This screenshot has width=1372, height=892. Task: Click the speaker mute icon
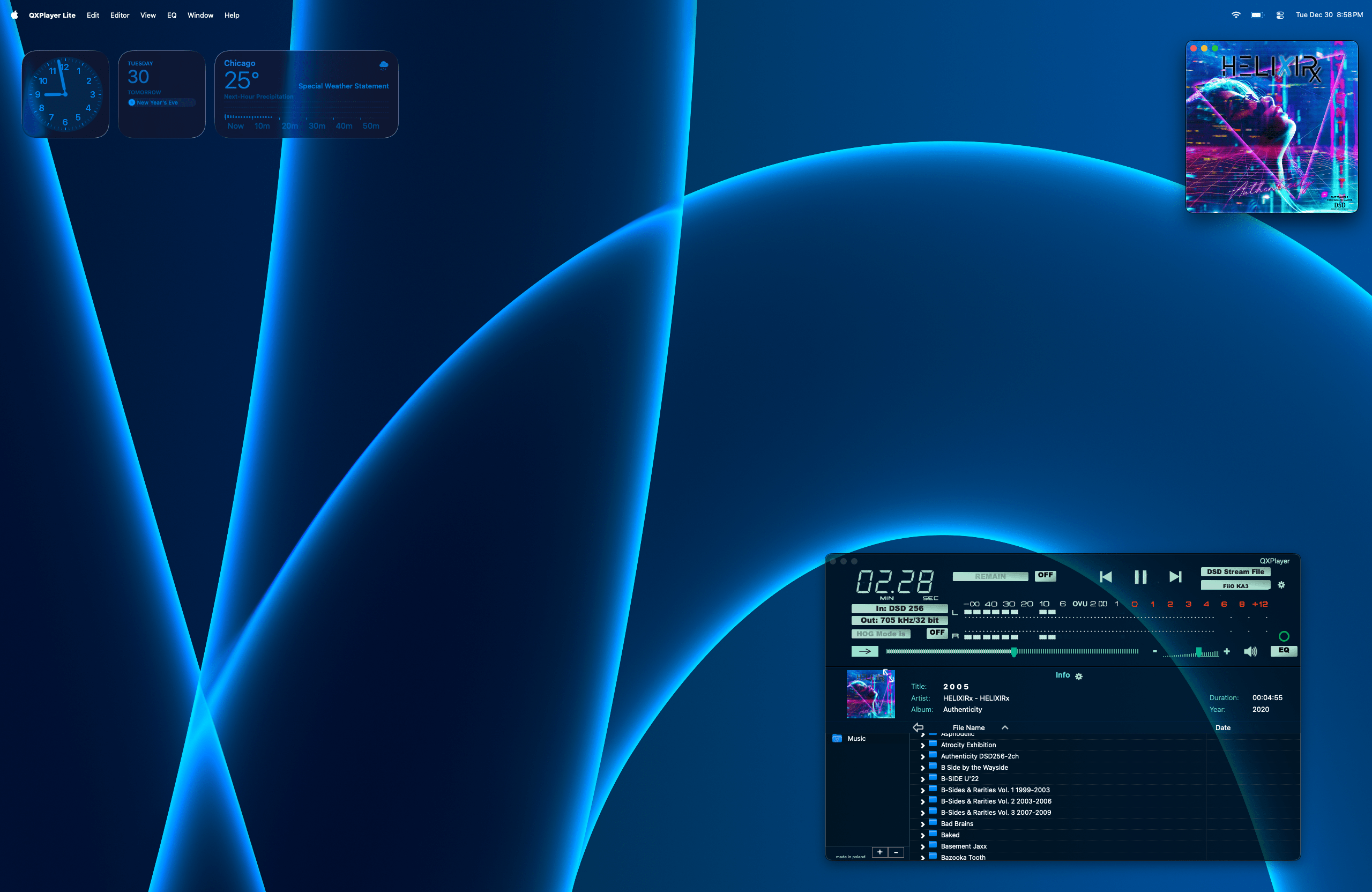tap(1250, 651)
